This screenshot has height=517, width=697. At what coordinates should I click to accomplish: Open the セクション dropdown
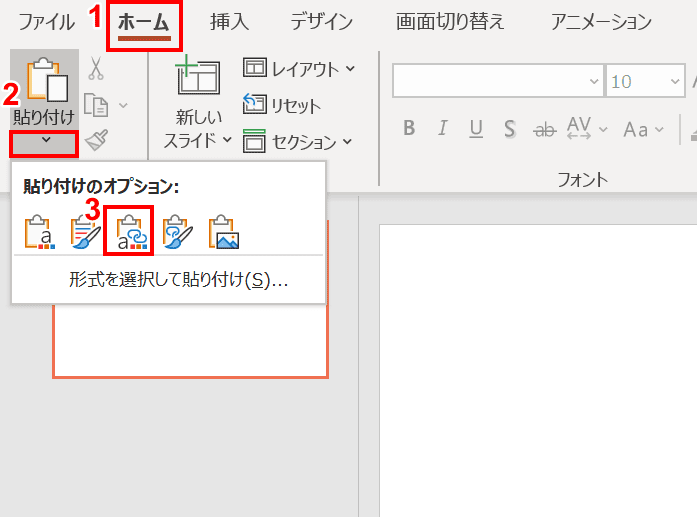click(x=297, y=142)
